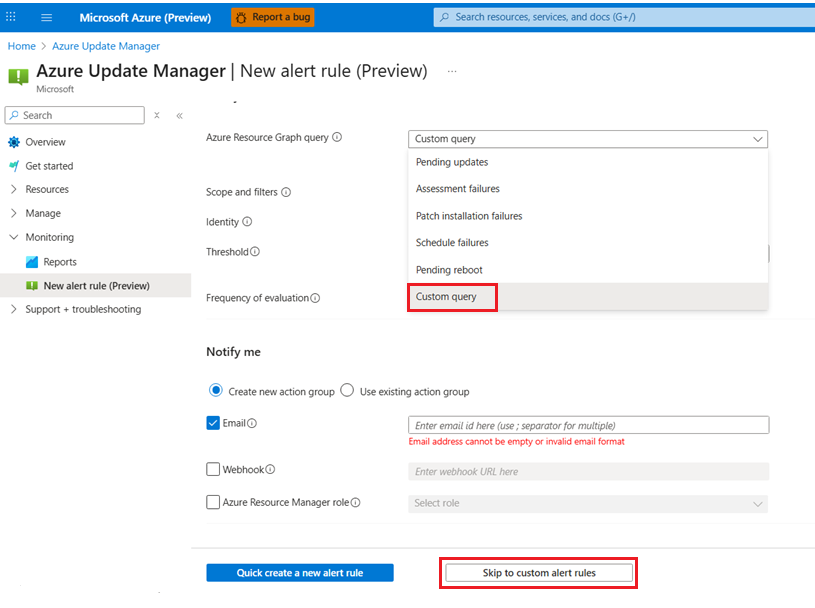Uncheck the Email checkbox
Screen dimensions: 815x608
point(213,423)
